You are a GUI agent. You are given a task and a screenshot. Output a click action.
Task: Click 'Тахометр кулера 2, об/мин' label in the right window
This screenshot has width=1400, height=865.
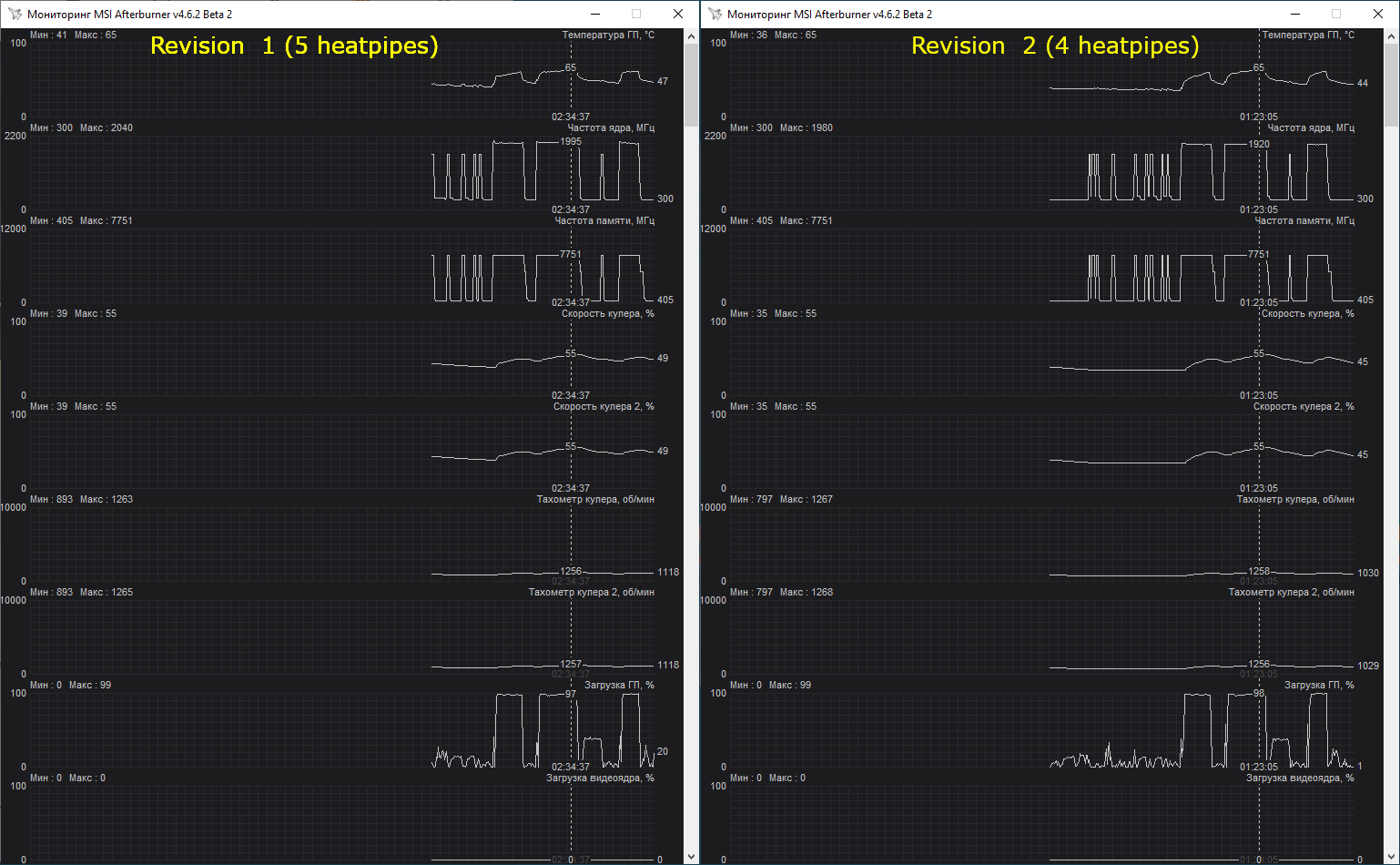[1292, 592]
